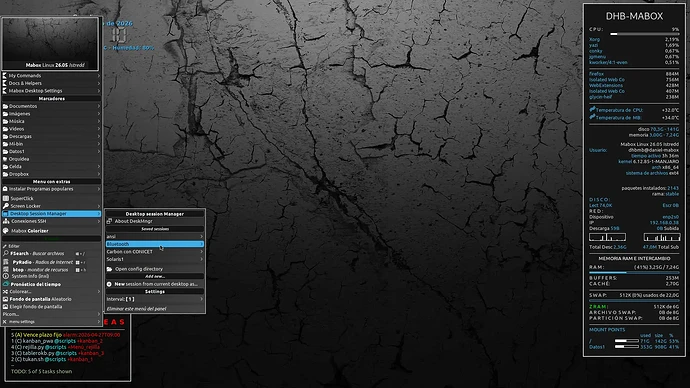The height and width of the screenshot is (388, 690).
Task: Click the DHB-MABOX title in Conky
Action: tap(634, 16)
